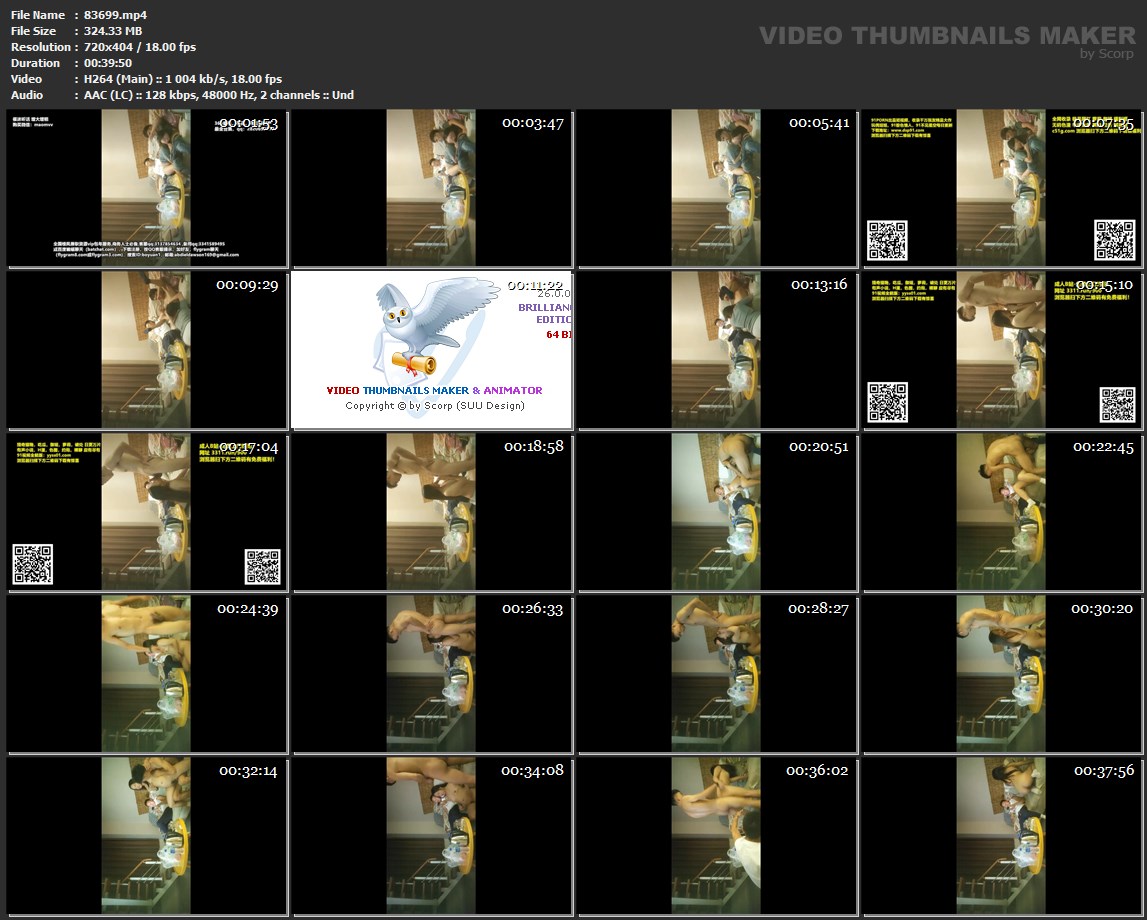Click the left QR code in the 00:07:35 thumbnail
Screen dimensions: 1147x920
coord(887,240)
